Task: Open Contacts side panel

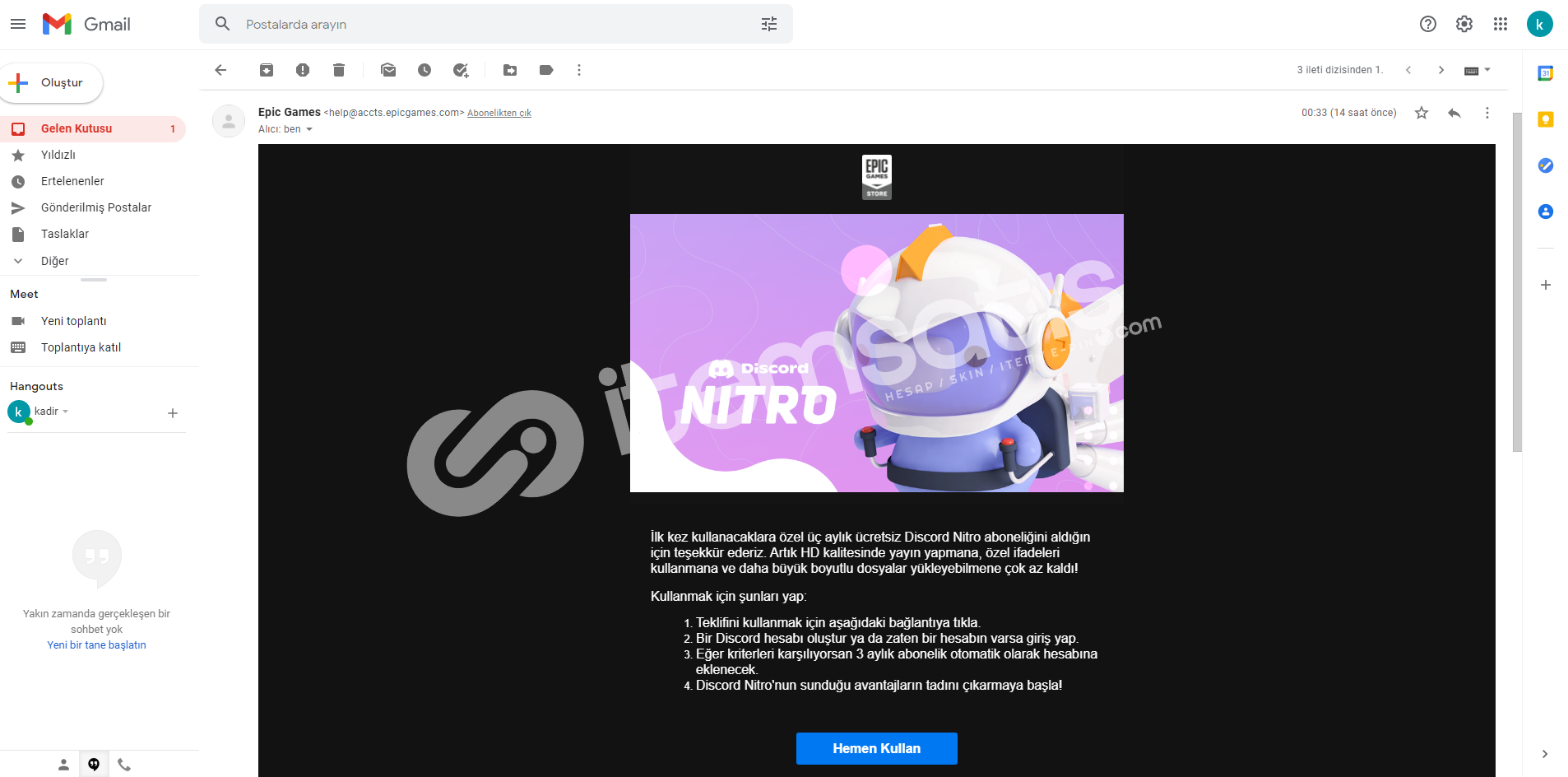Action: coord(1546,212)
